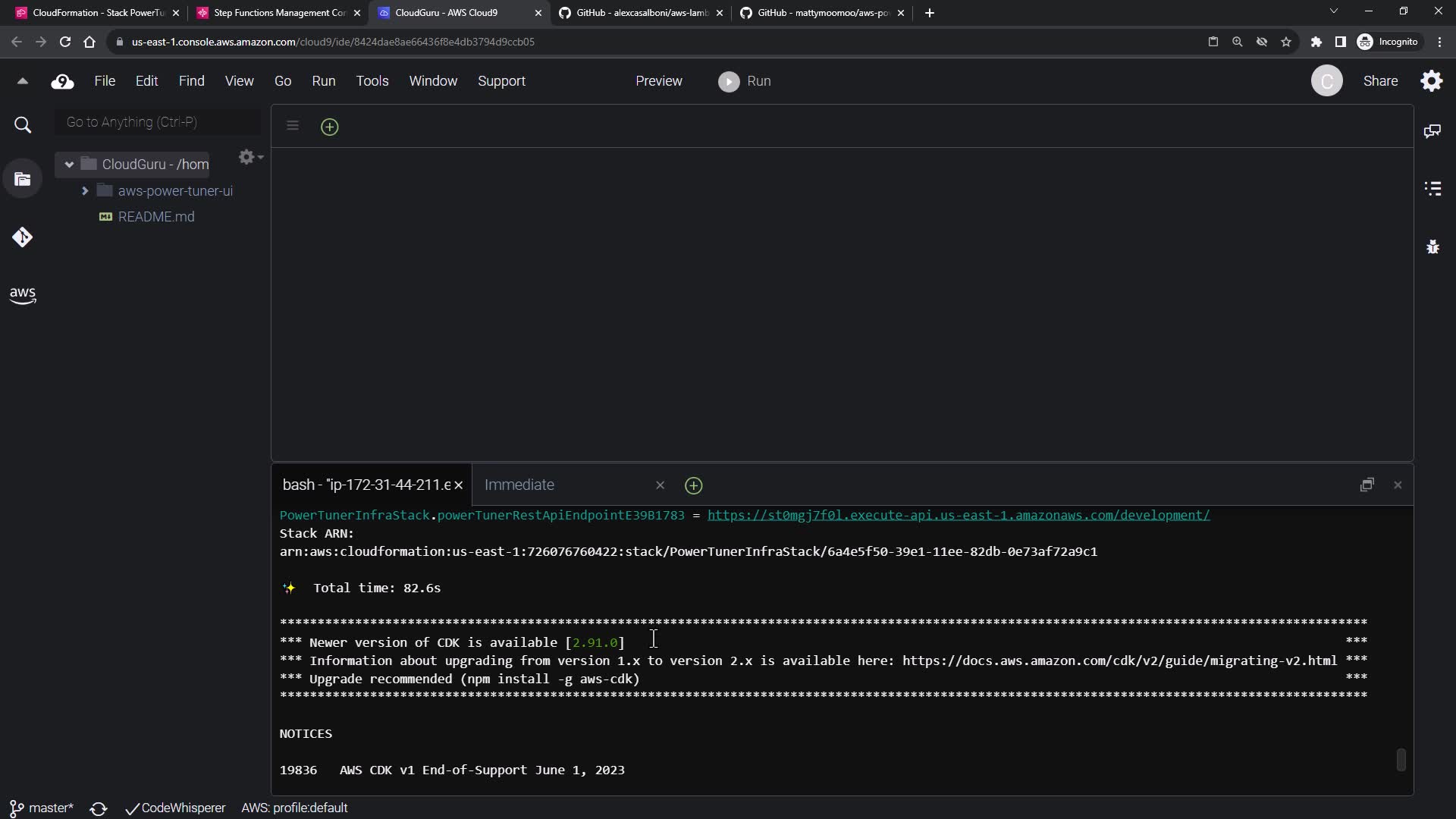This screenshot has width=1456, height=819.
Task: Click CodeWhisperer status bar indicator
Action: 176,808
